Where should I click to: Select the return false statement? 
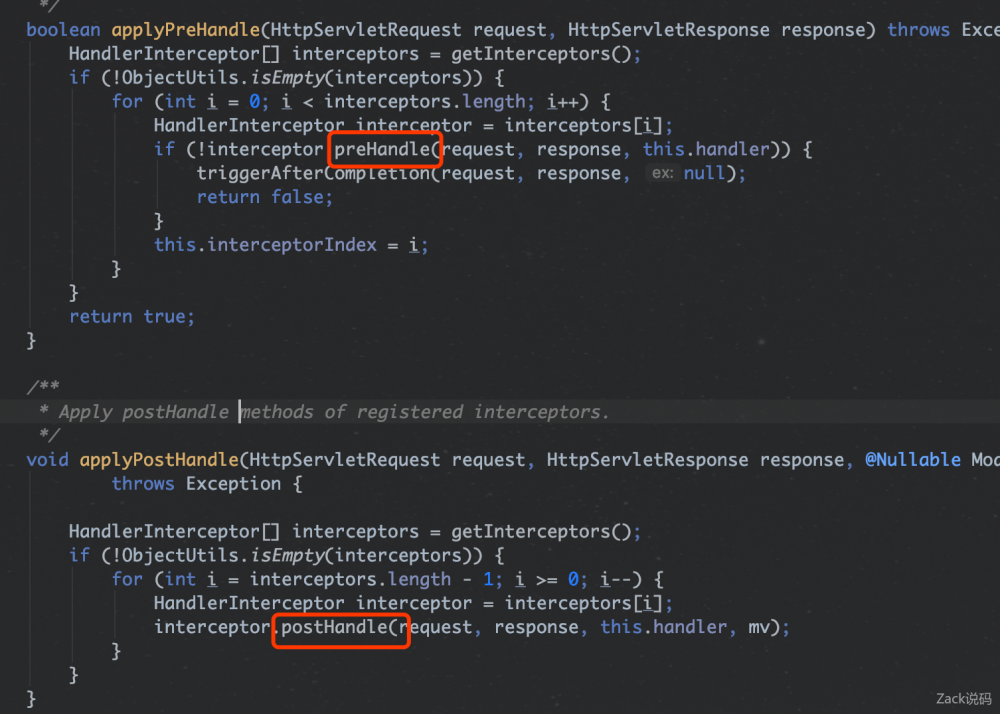tap(264, 196)
